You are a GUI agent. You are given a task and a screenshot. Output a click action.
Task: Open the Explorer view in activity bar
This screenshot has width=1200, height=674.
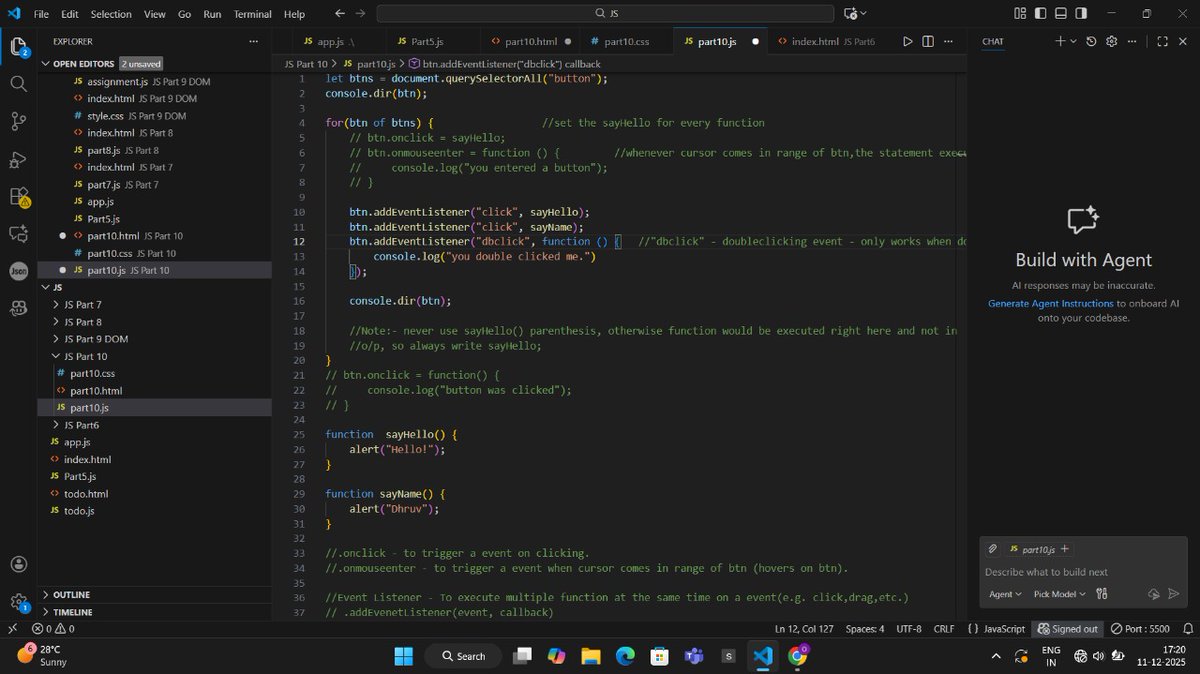(x=18, y=46)
